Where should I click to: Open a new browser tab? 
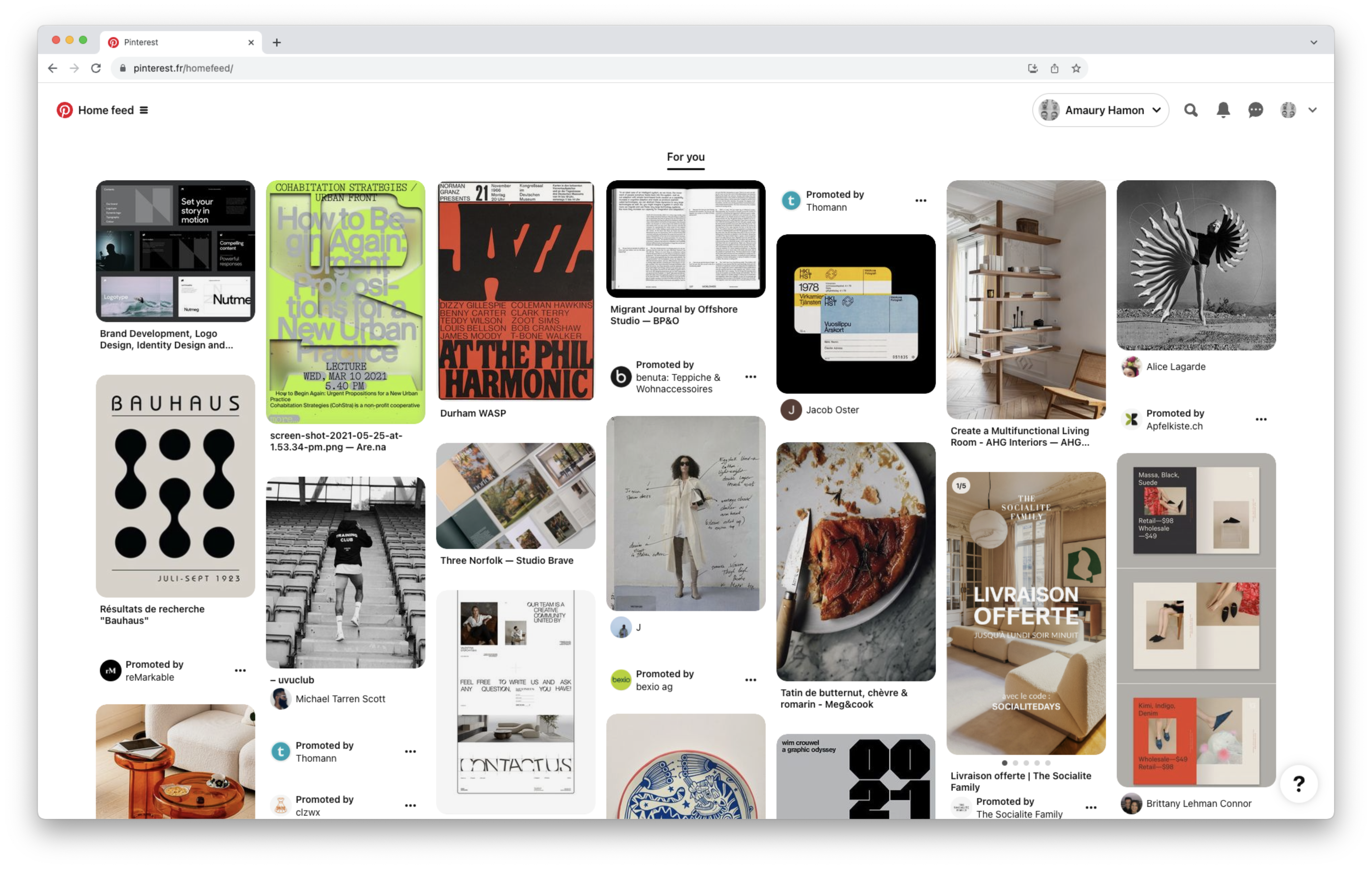click(x=276, y=42)
